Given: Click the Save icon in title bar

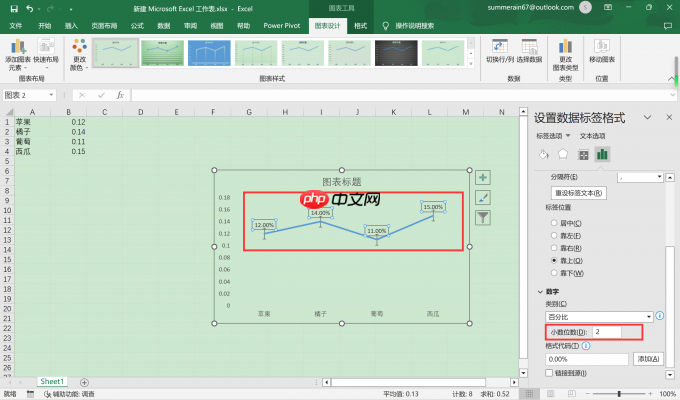Looking at the screenshot, I should 14,9.
